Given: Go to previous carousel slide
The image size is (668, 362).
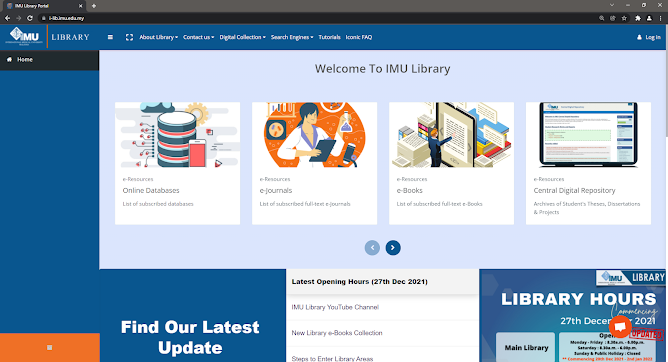Looking at the screenshot, I should 372,247.
